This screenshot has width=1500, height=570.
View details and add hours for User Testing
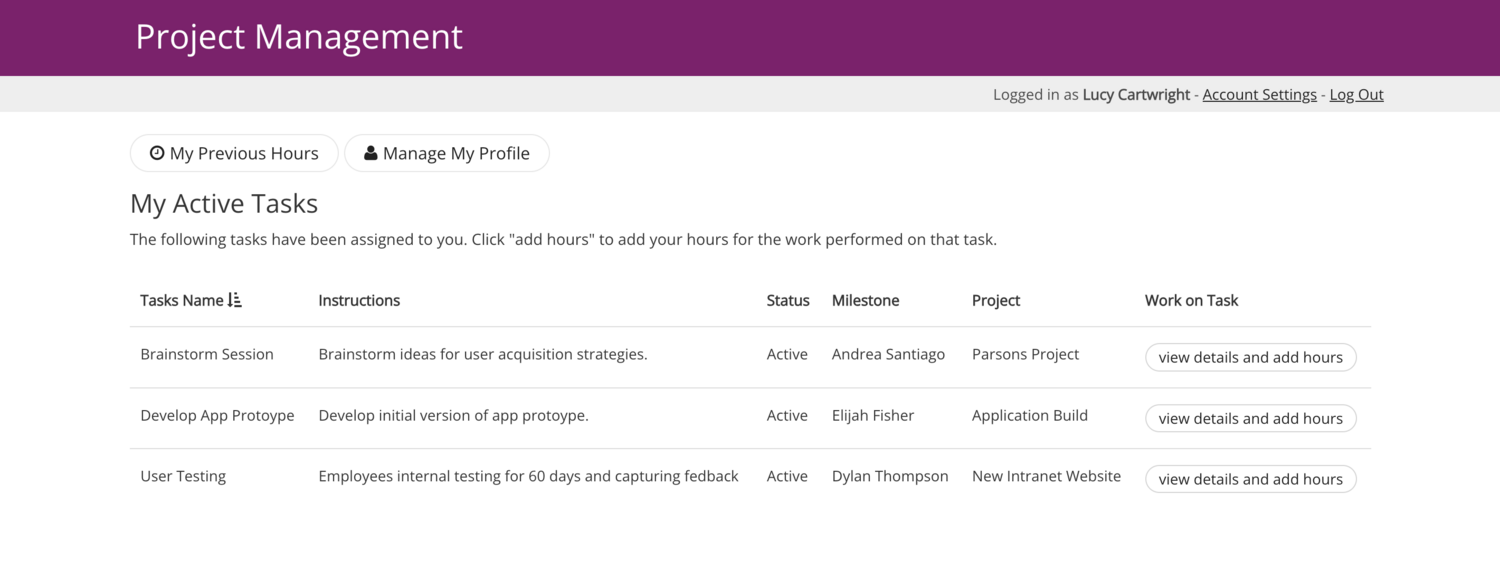[x=1250, y=479]
